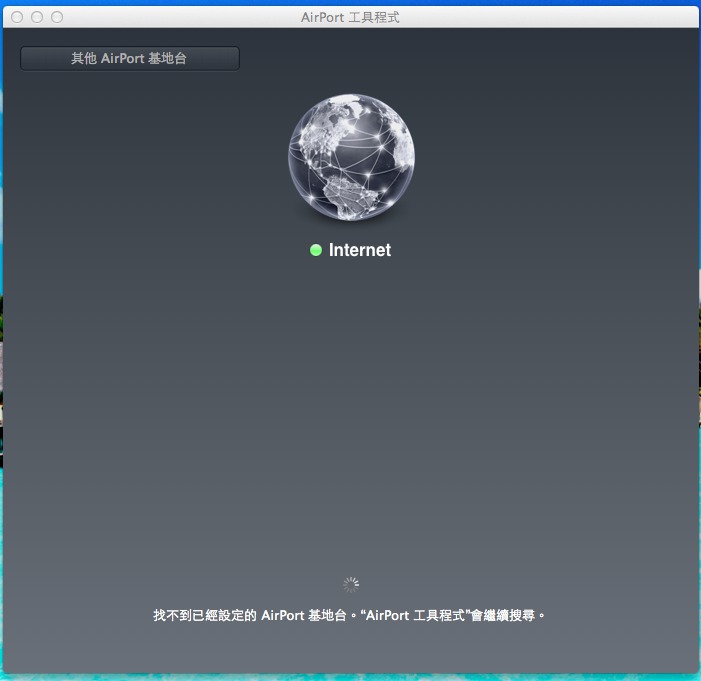Click the Internet label text
701x681 pixels.
(360, 250)
